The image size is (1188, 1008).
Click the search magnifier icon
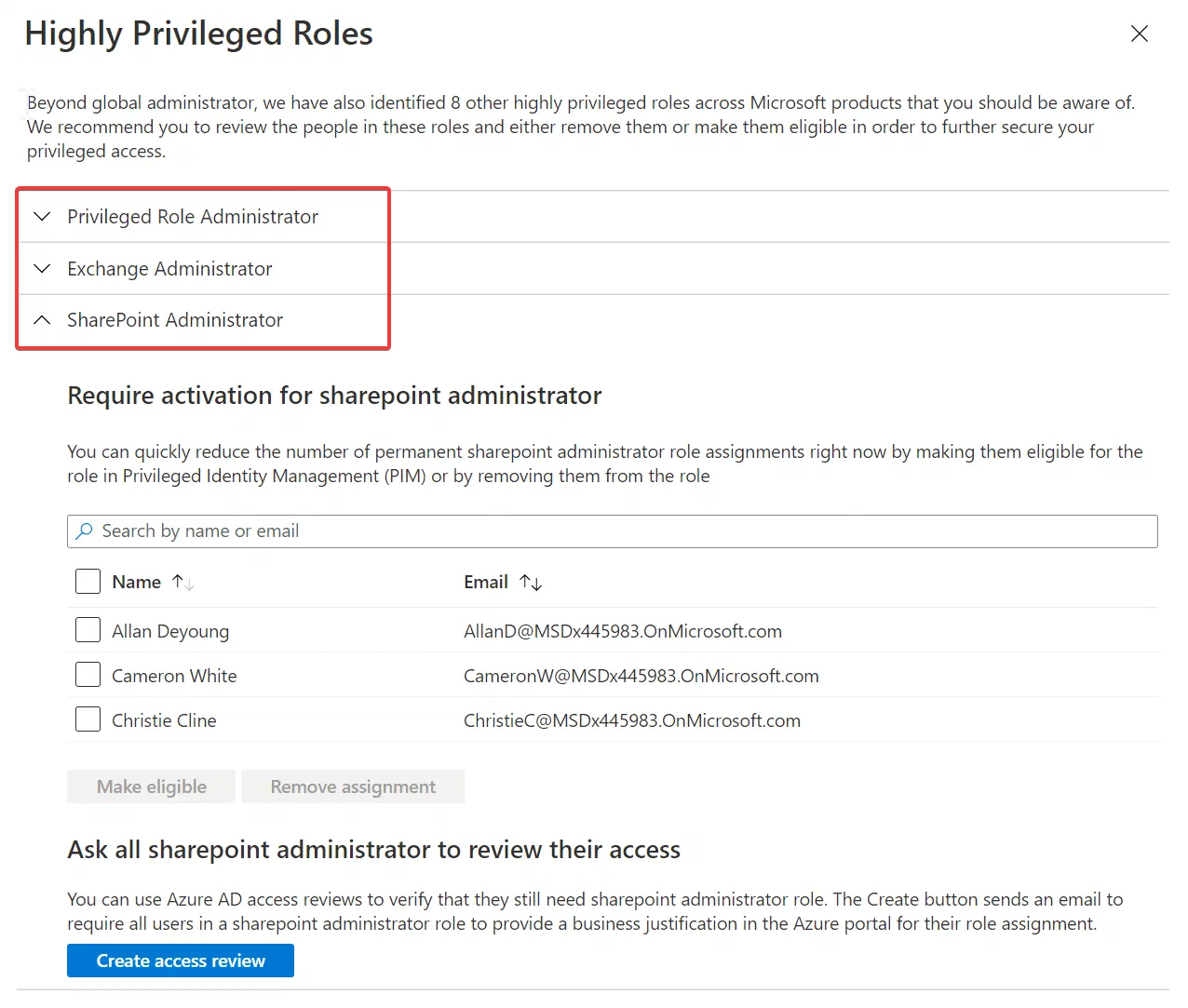point(85,531)
